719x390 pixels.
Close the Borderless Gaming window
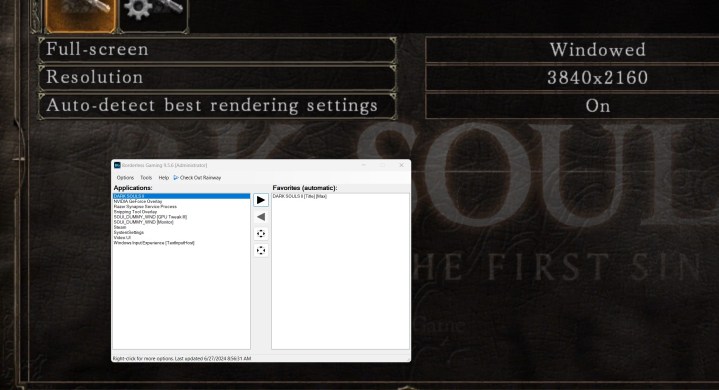(401, 165)
